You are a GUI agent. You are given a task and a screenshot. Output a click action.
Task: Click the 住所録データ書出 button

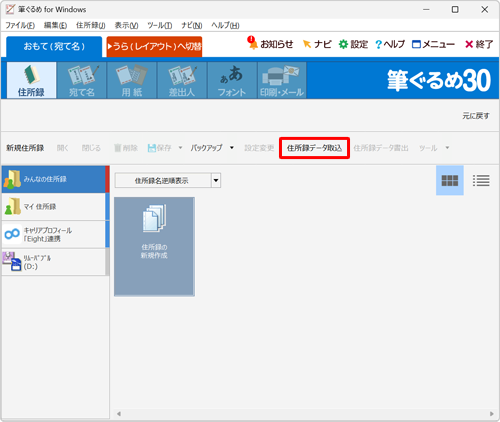pos(381,148)
